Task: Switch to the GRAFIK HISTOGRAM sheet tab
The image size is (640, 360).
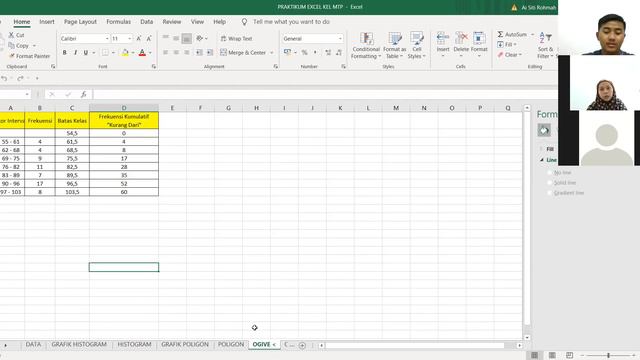Action: 79,344
